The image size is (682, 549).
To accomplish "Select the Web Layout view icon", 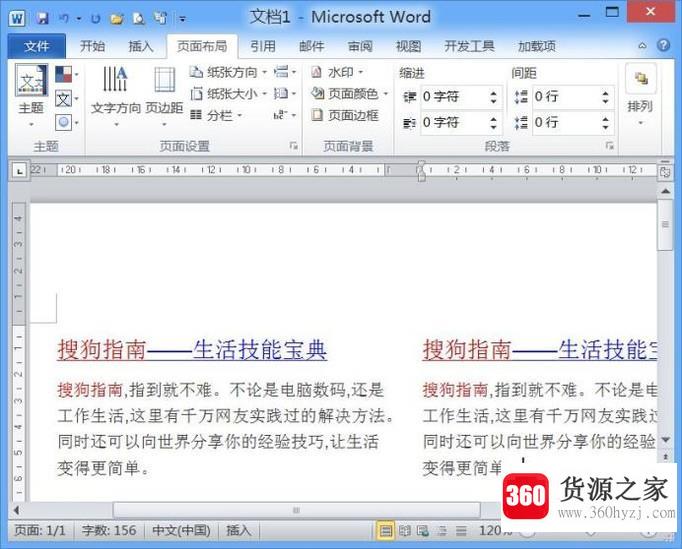I will point(423,531).
